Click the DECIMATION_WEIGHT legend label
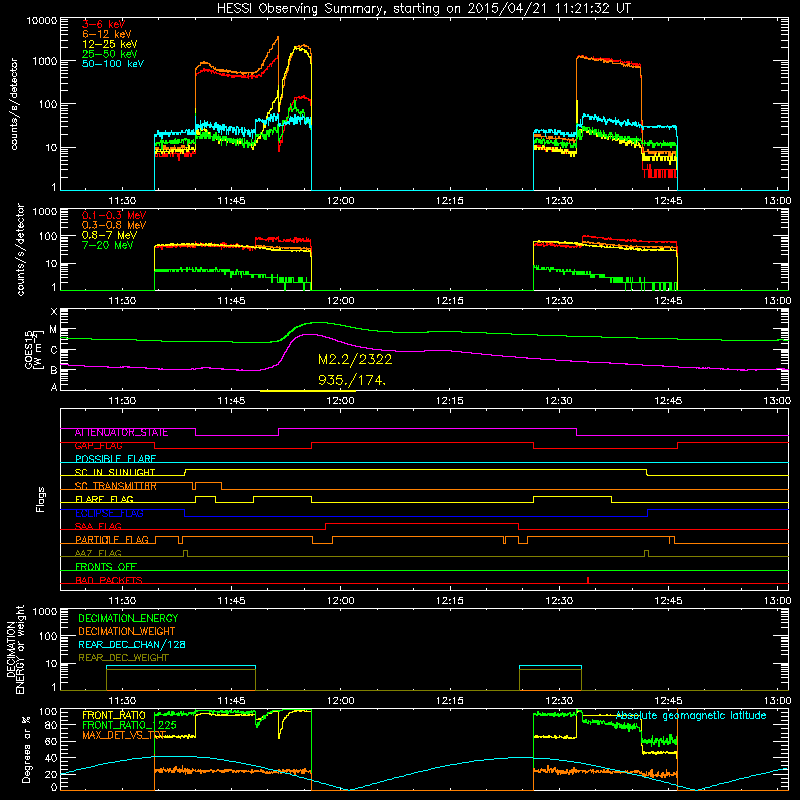This screenshot has height=800, width=800. point(127,632)
